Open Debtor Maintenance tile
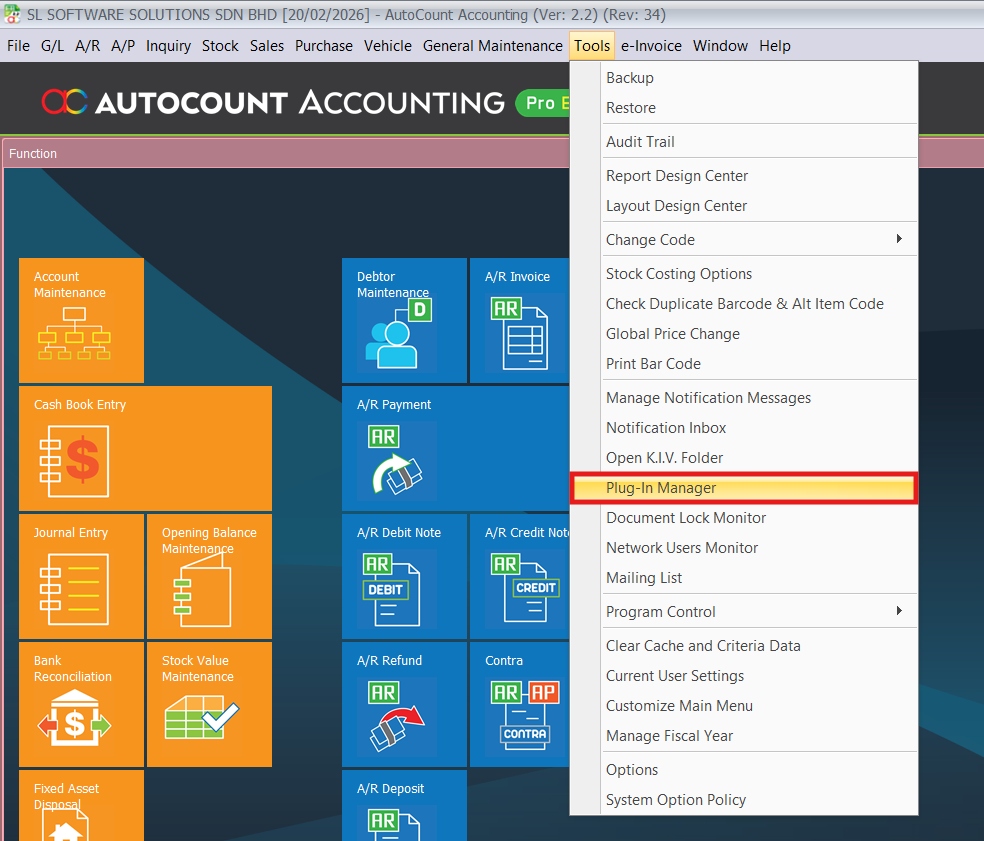The width and height of the screenshot is (984, 841). coord(404,320)
